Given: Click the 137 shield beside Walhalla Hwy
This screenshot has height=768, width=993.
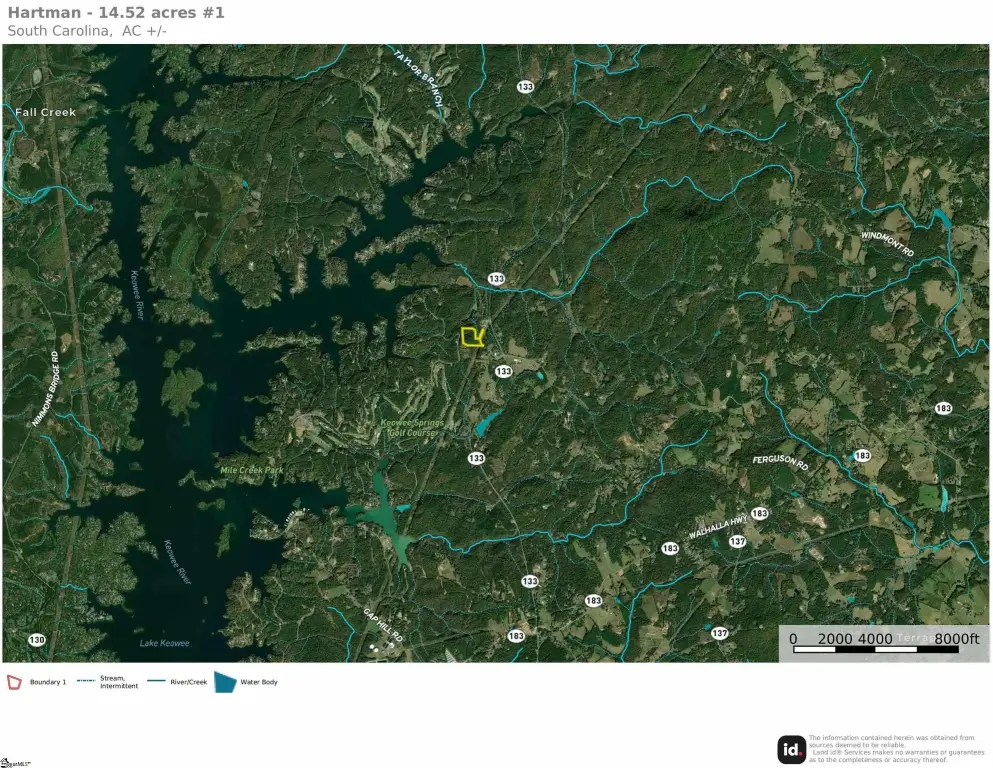Looking at the screenshot, I should click(x=738, y=541).
